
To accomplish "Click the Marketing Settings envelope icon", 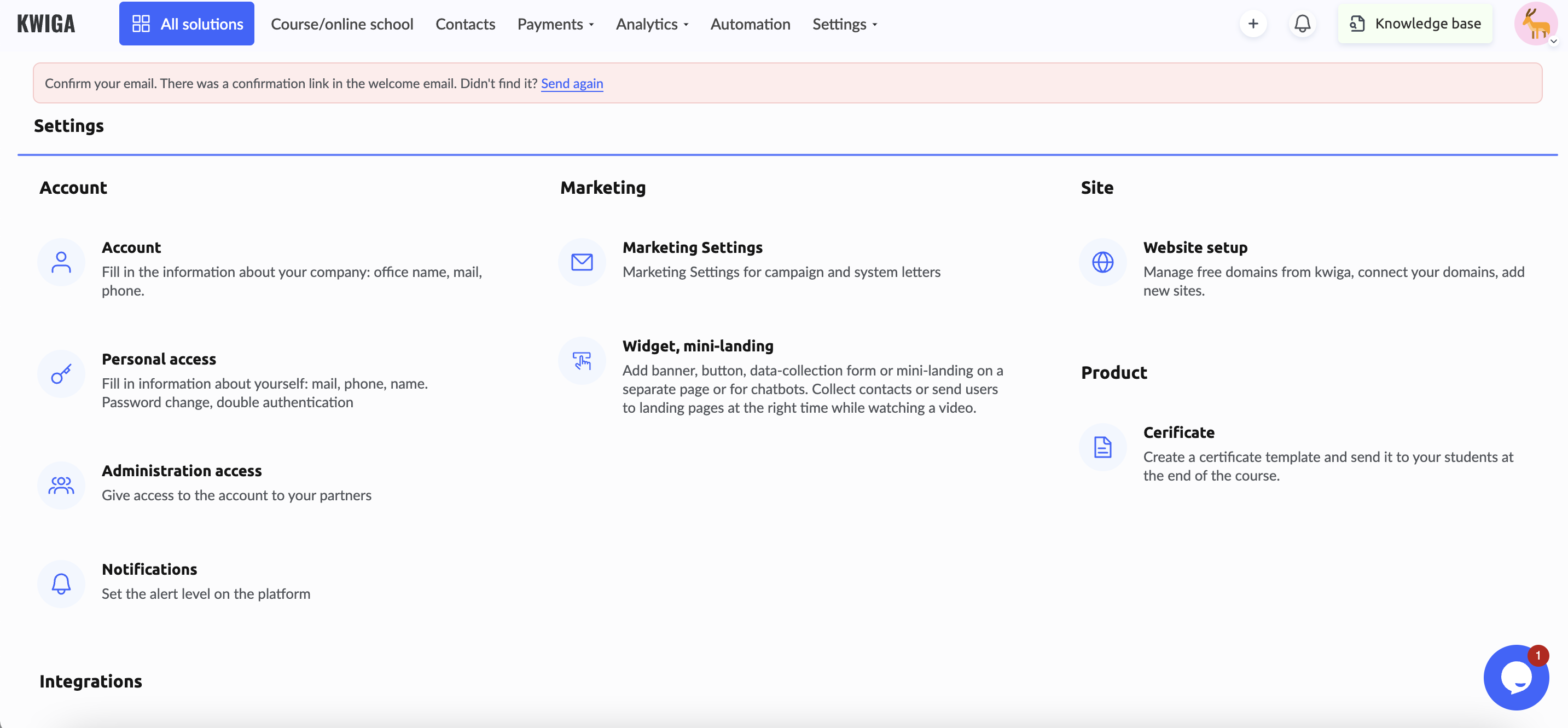I will (x=582, y=260).
